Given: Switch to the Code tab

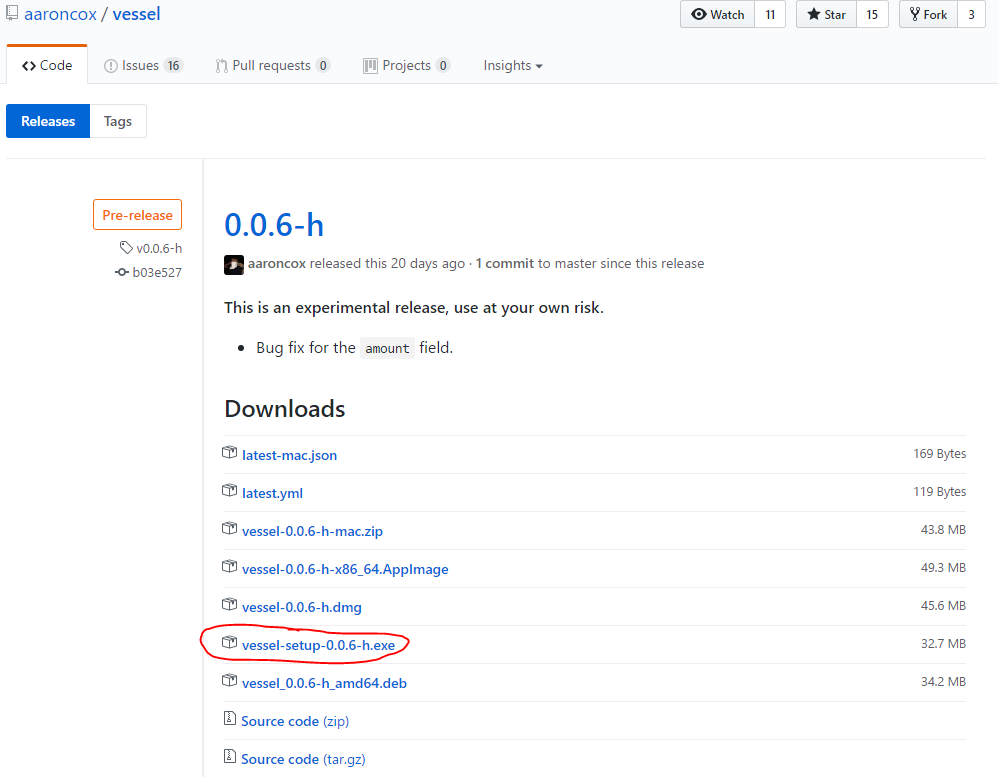Looking at the screenshot, I should [x=47, y=65].
